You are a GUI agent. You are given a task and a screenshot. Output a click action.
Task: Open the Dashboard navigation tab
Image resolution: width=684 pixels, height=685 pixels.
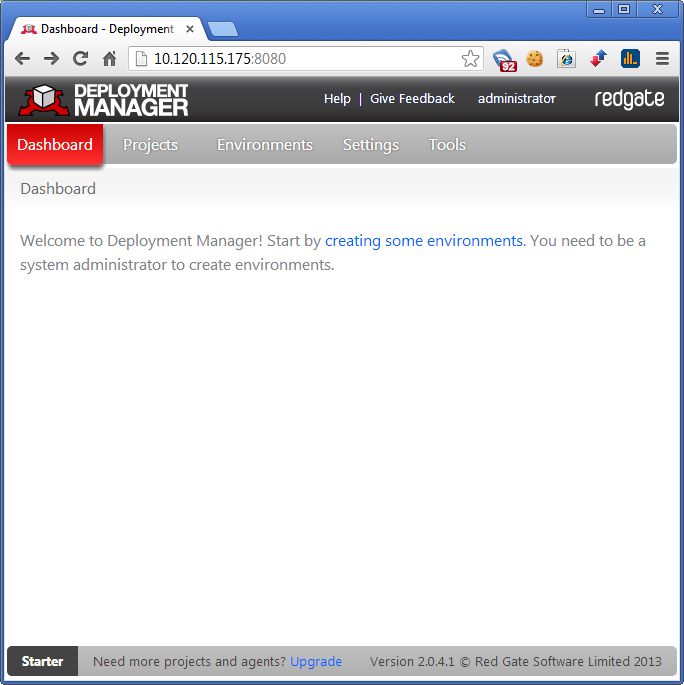pyautogui.click(x=55, y=145)
